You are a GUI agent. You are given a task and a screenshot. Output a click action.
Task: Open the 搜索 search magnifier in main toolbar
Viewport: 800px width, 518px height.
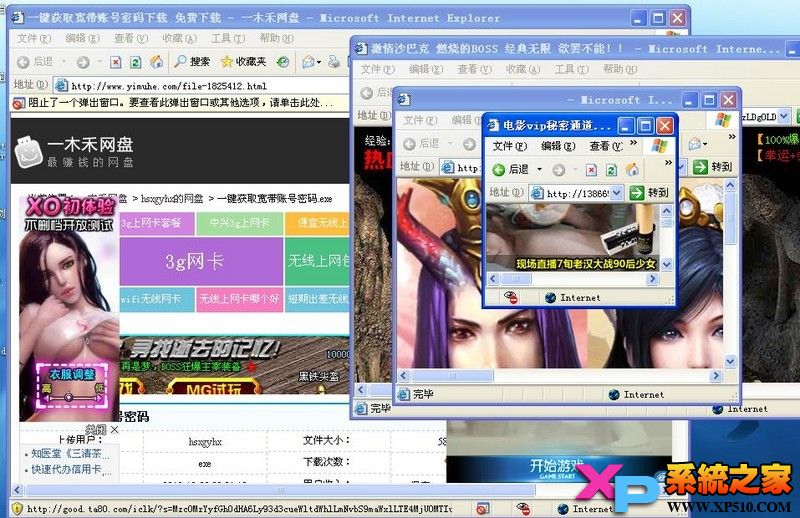192,62
